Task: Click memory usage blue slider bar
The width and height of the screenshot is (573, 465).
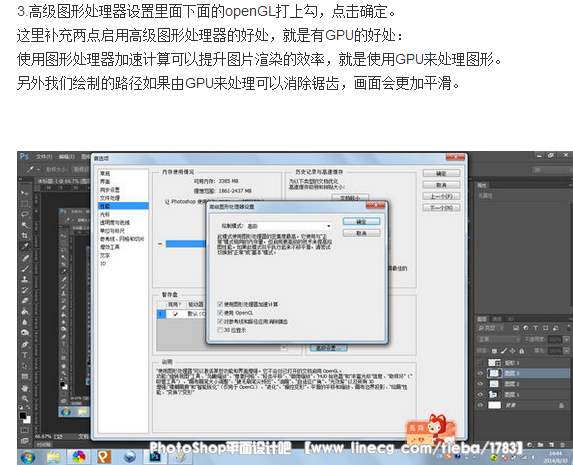Action: coord(186,244)
